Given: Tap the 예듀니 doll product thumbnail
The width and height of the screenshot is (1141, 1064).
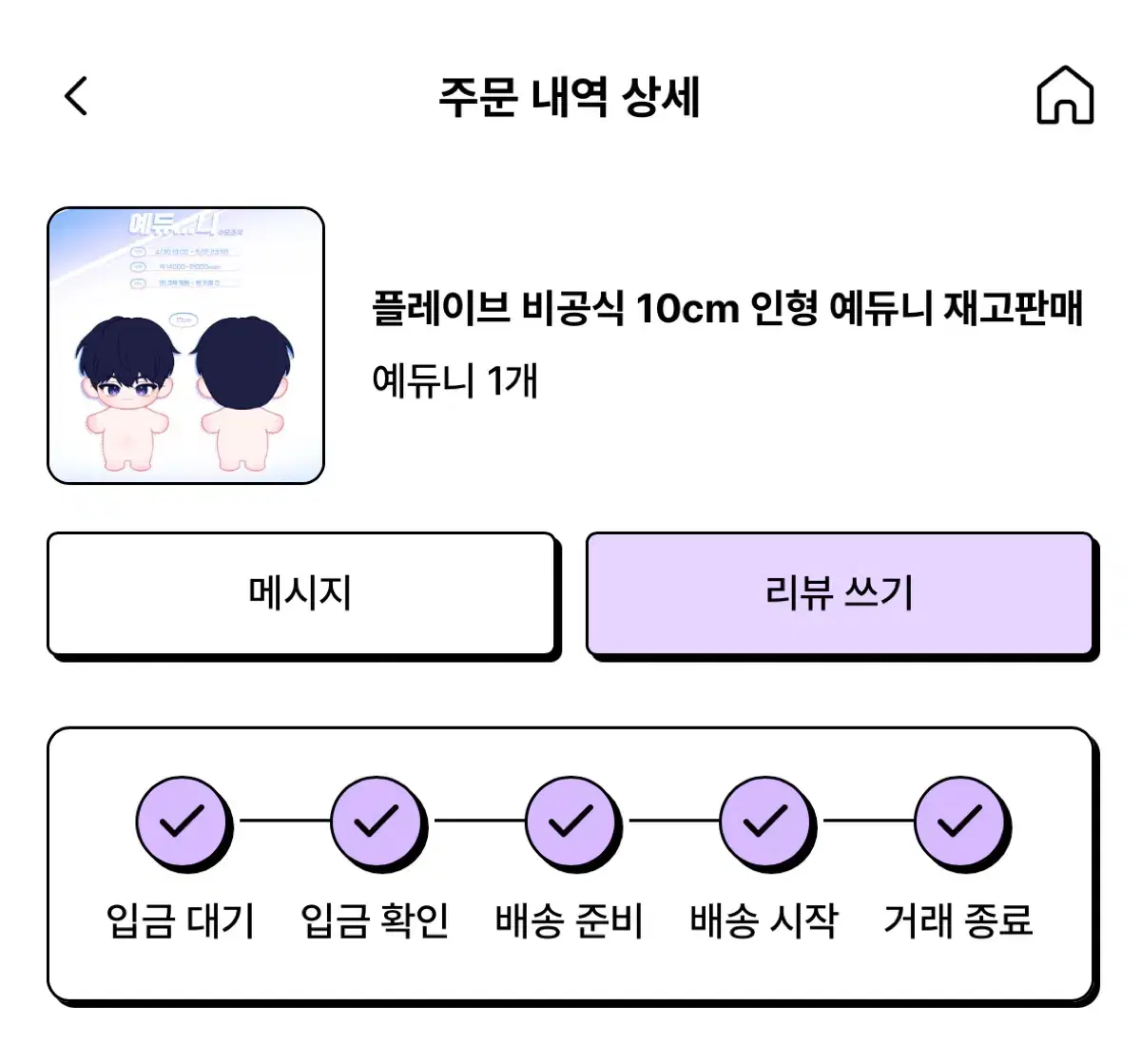Looking at the screenshot, I should (186, 345).
